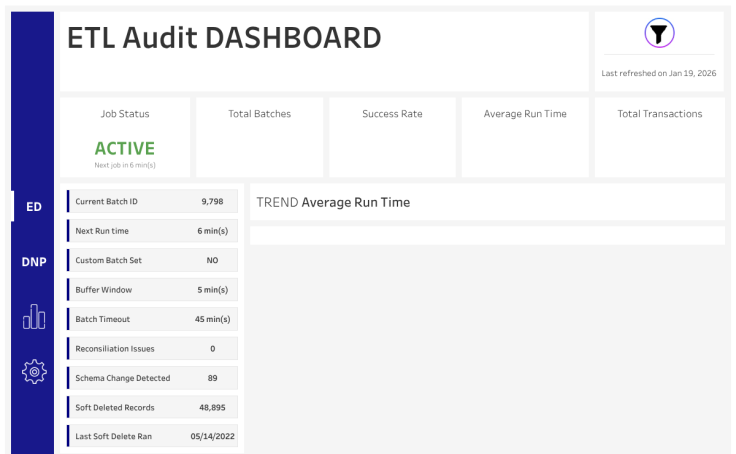736x454 pixels.
Task: Select the Buffer Window row
Action: [152, 290]
